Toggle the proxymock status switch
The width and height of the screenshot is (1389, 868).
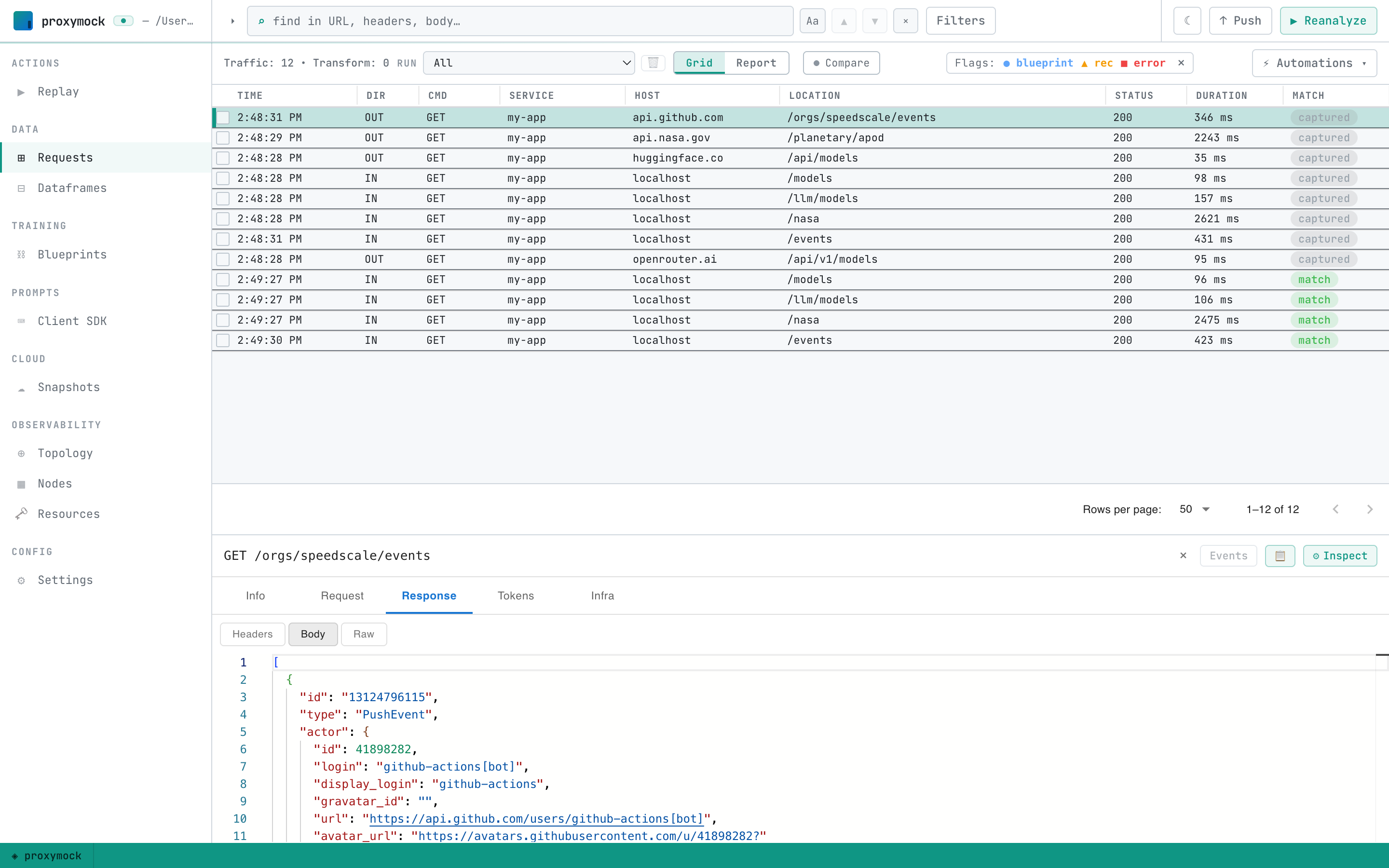123,21
